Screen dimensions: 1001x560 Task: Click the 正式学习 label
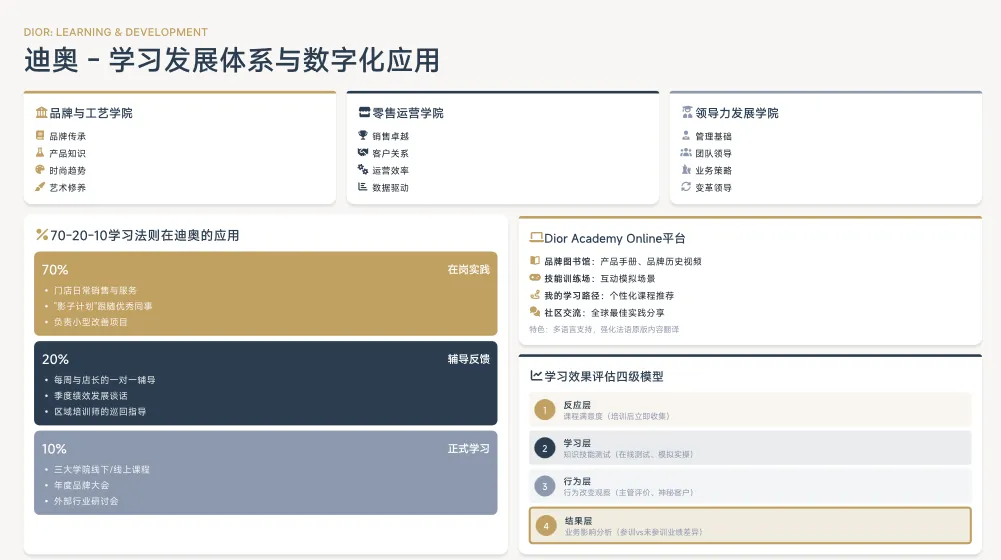coord(469,448)
